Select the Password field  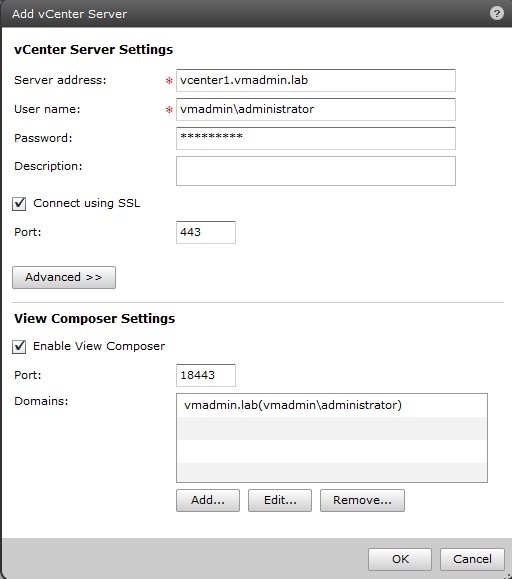[316, 138]
